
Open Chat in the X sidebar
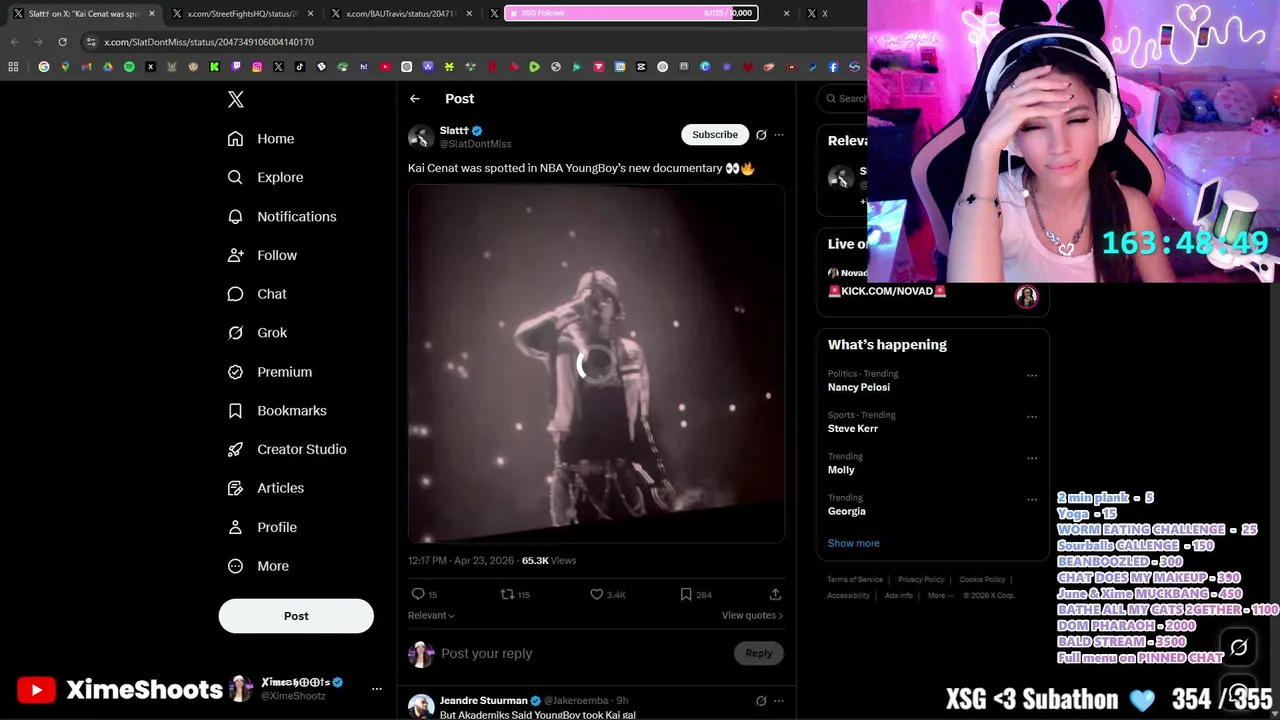coord(257,294)
